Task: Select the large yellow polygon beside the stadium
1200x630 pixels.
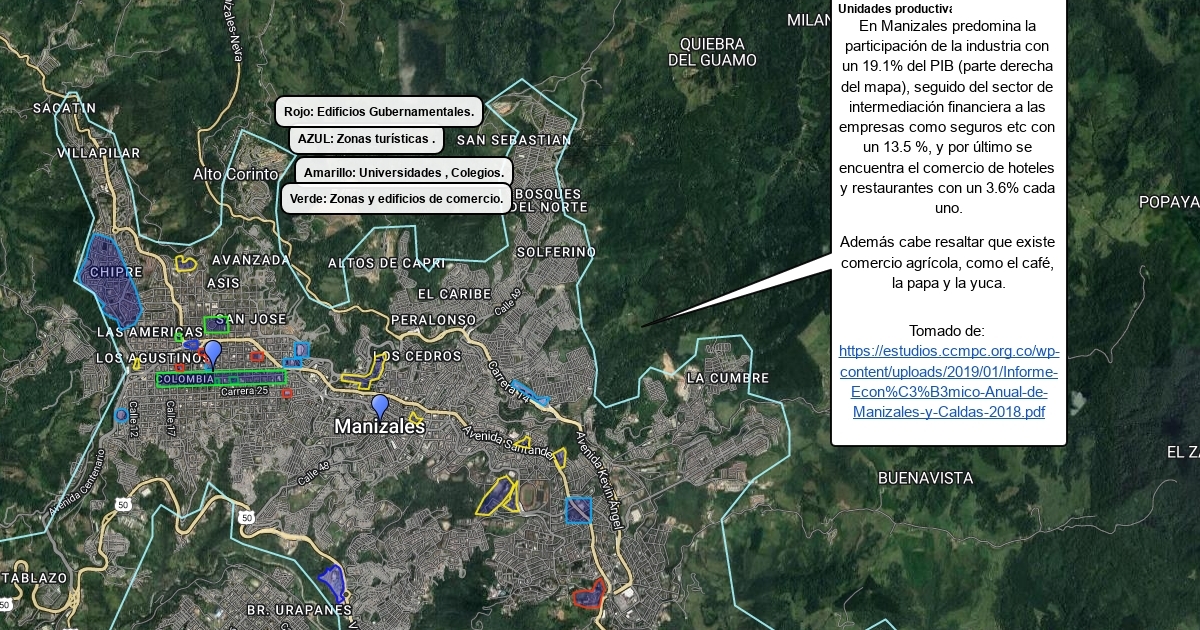Action: click(x=496, y=495)
